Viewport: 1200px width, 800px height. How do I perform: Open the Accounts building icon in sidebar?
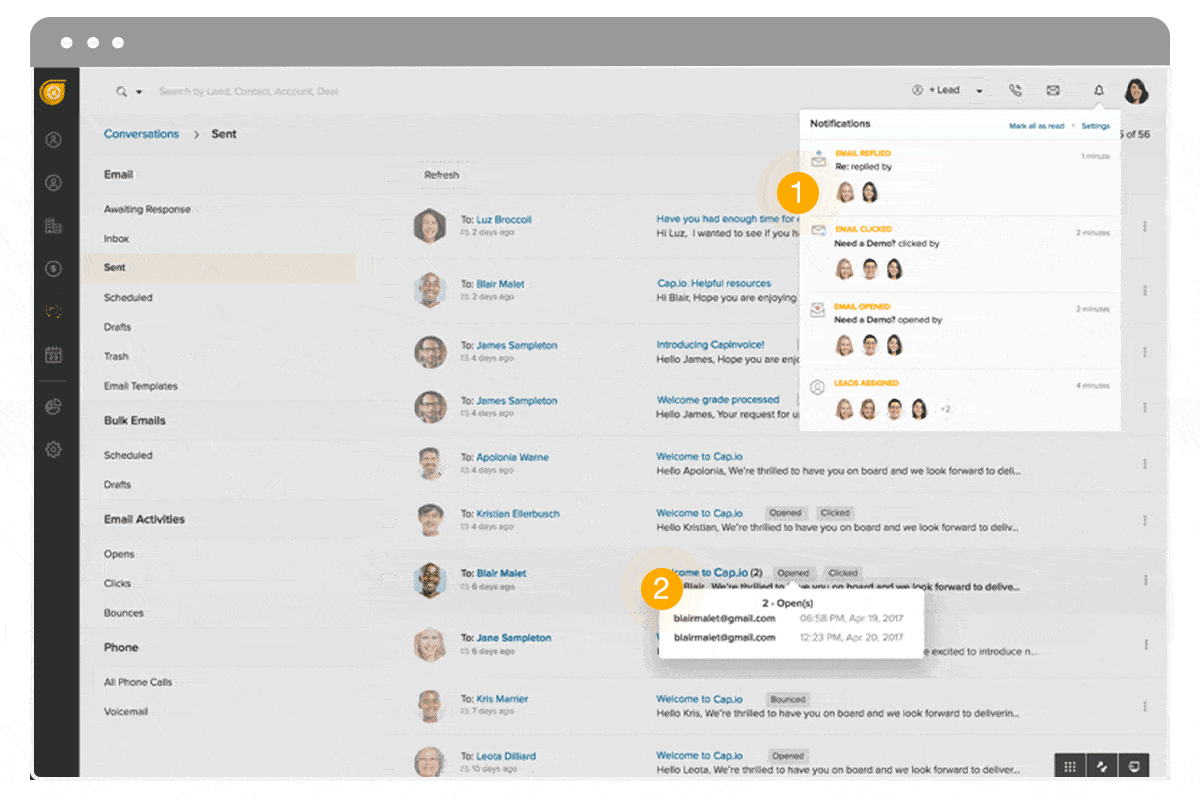[x=54, y=226]
